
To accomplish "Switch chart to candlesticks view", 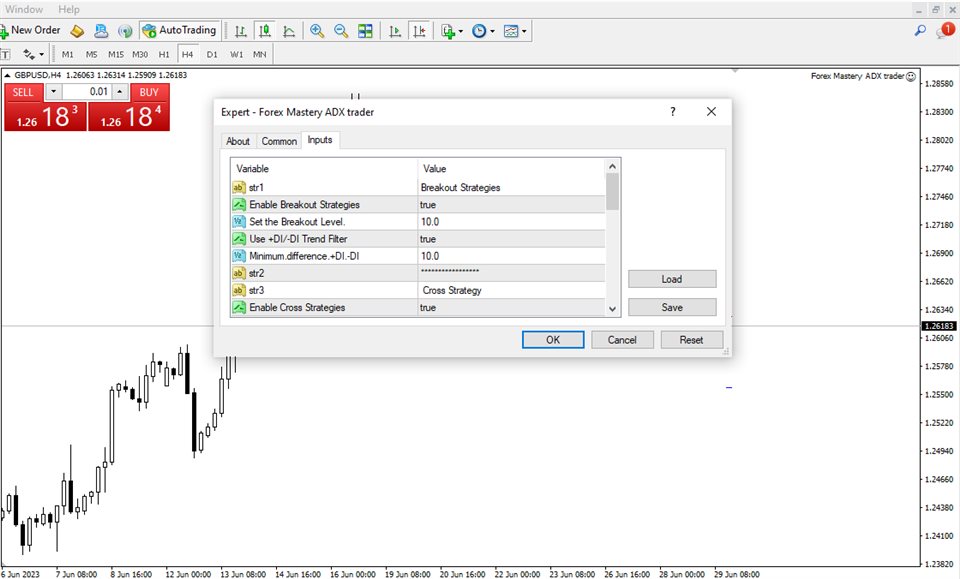I will click(x=264, y=31).
